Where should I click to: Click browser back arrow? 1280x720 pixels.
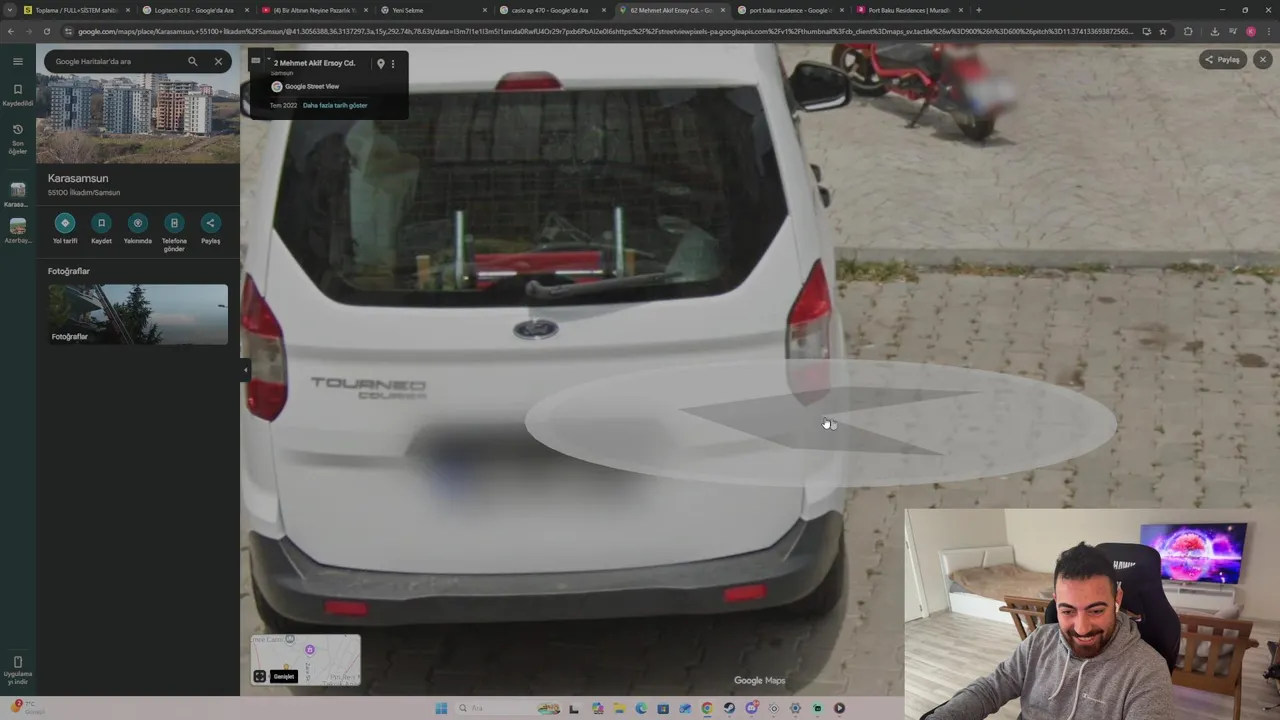coord(11,31)
